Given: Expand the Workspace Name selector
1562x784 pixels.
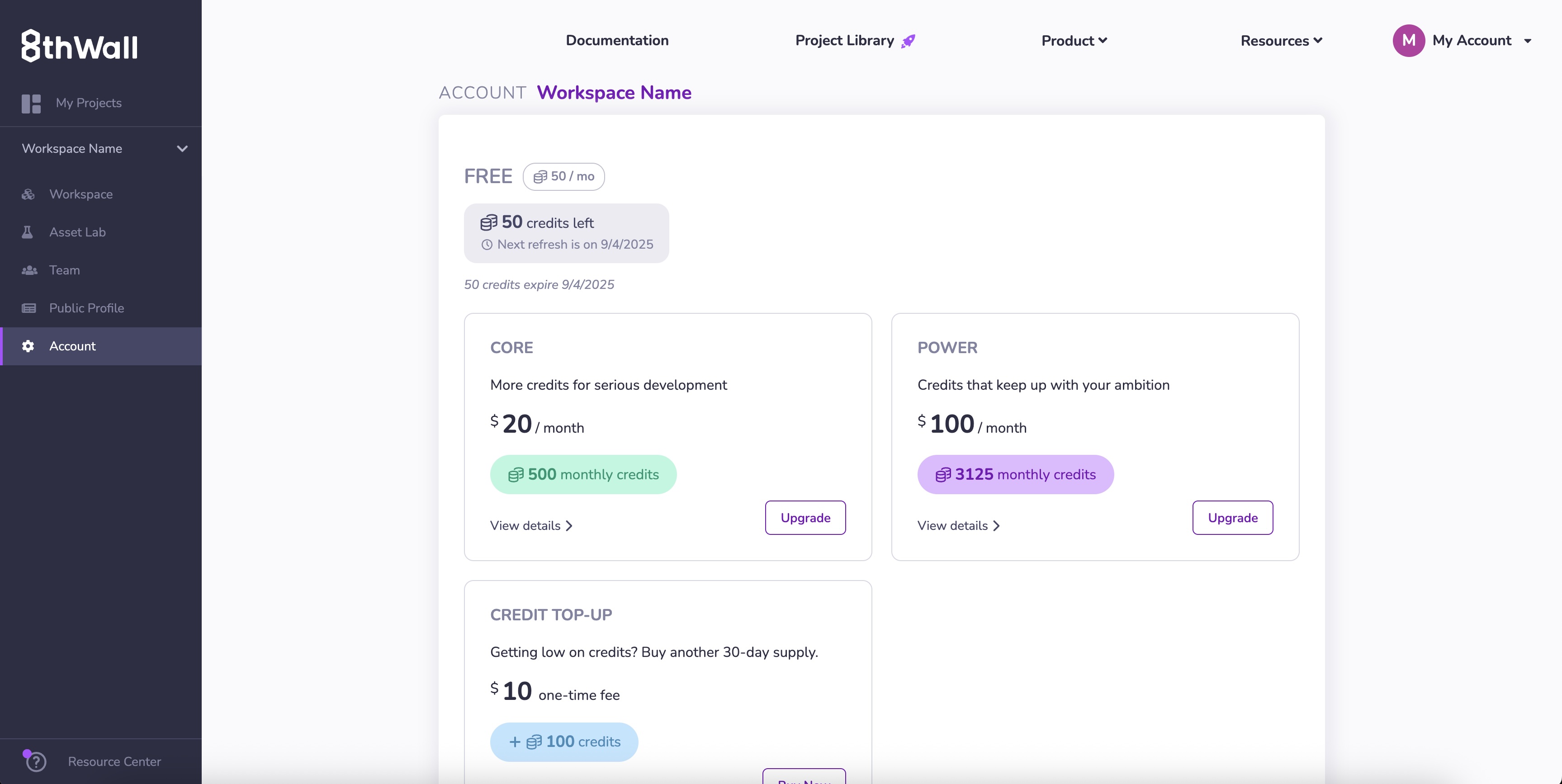Looking at the screenshot, I should tap(182, 148).
